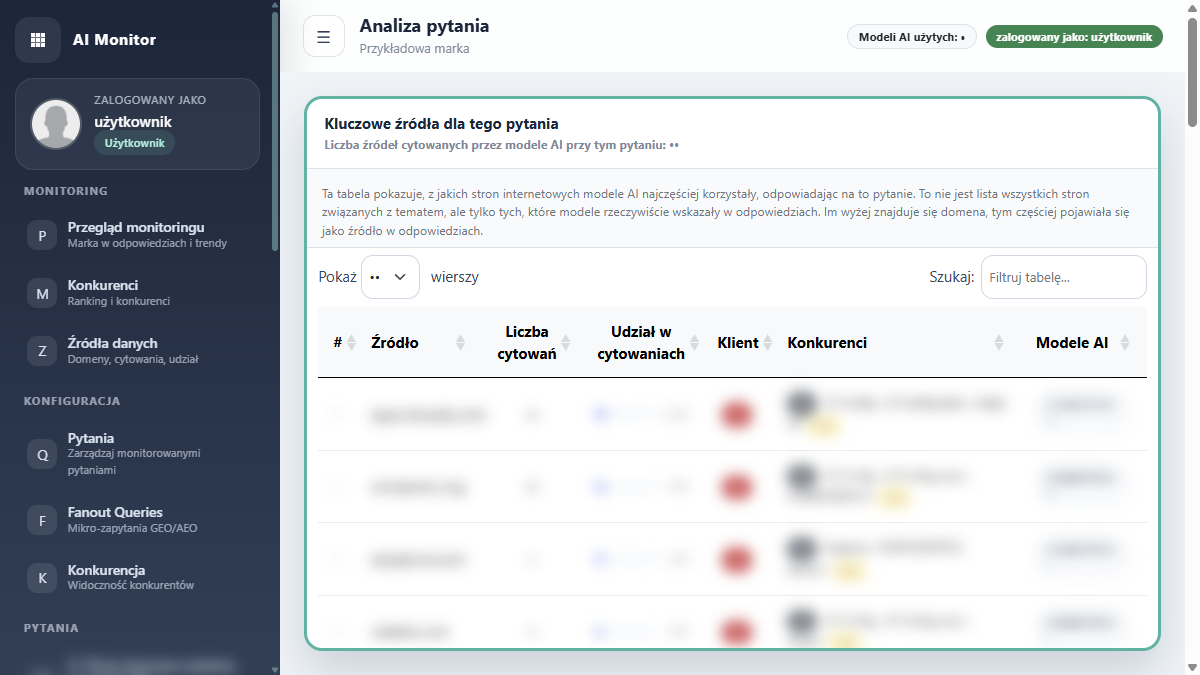
Task: Click the AI Monitor grid logo icon
Action: (38, 40)
